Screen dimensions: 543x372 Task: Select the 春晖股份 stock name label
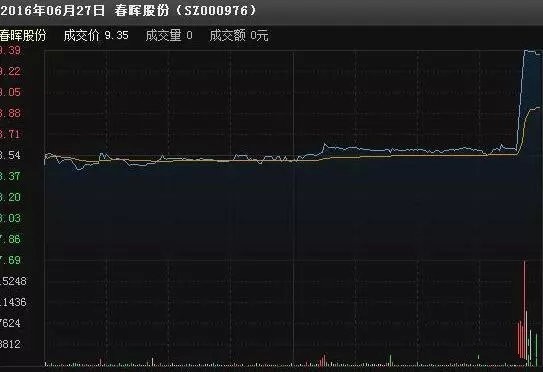click(x=23, y=35)
